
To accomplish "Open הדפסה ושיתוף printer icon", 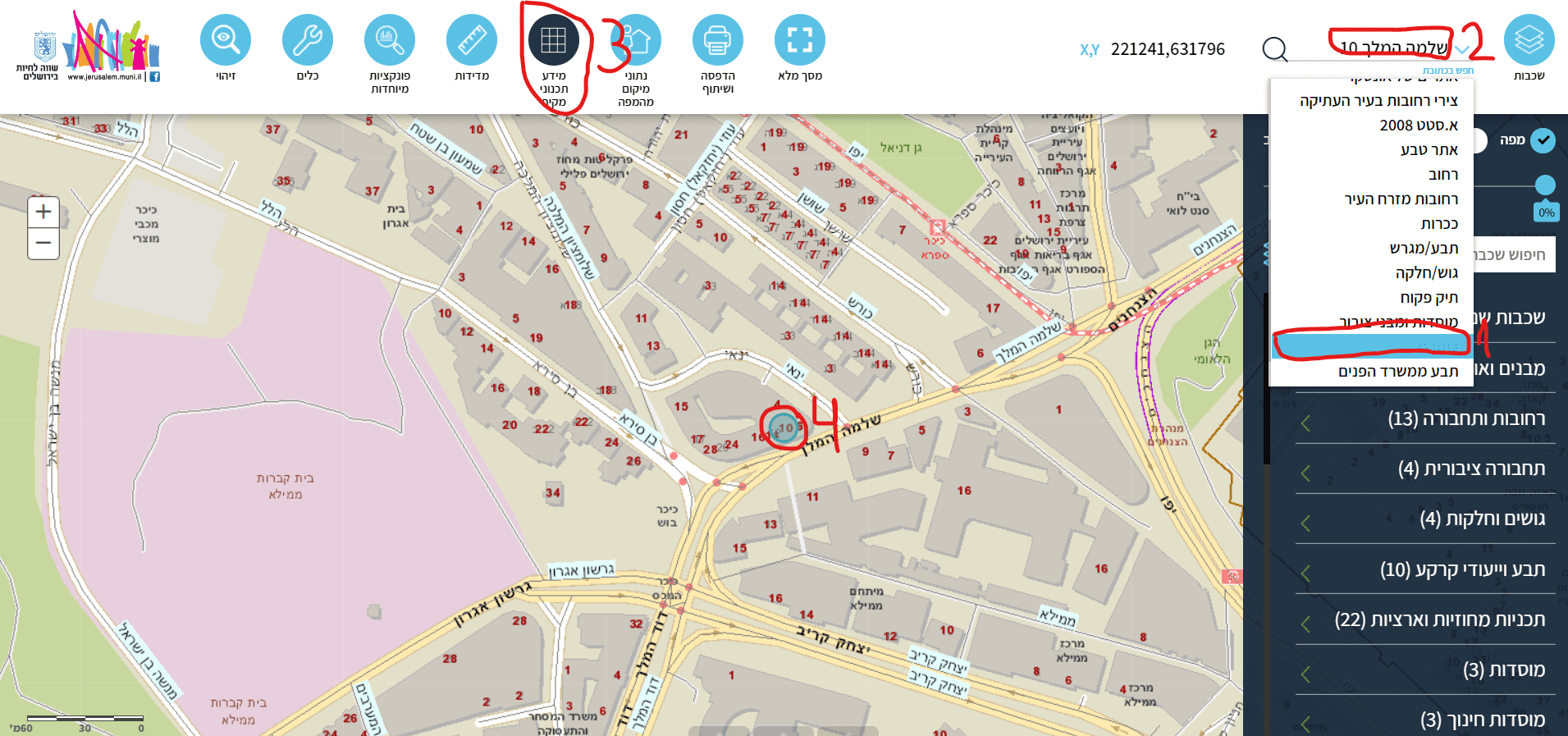I will click(x=718, y=39).
